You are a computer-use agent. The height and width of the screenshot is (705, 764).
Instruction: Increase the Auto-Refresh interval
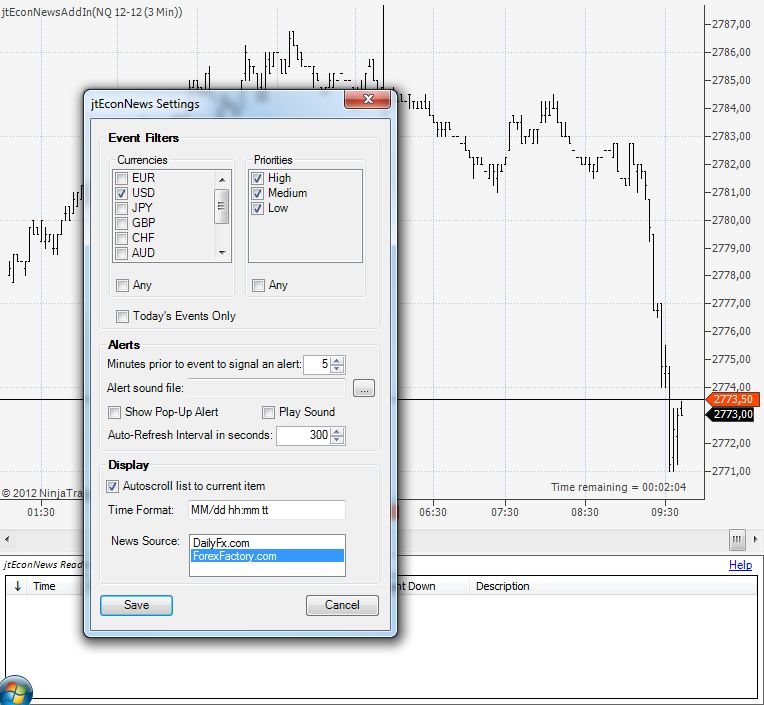(337, 431)
